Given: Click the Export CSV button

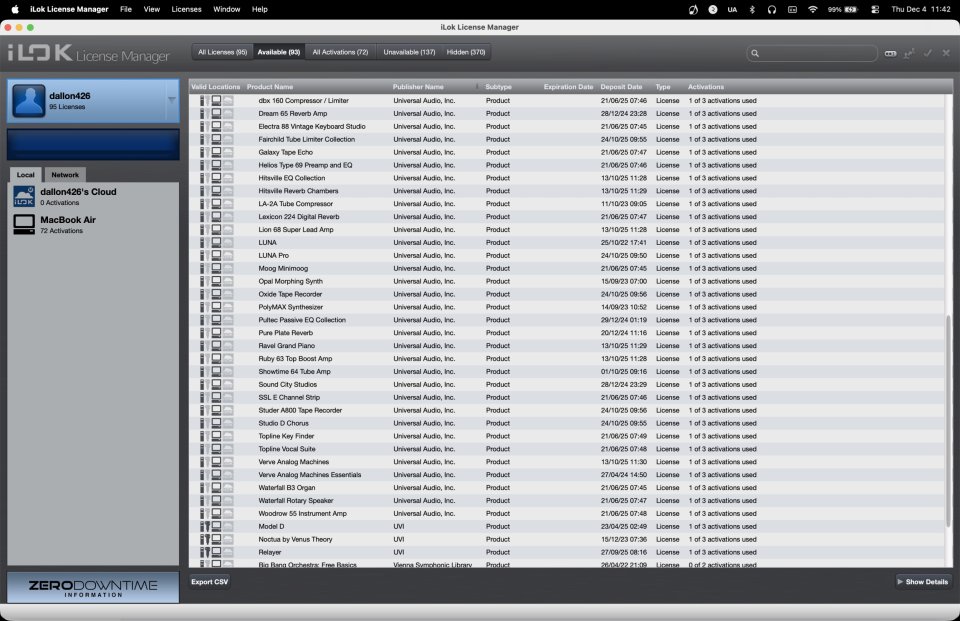Looking at the screenshot, I should click(x=210, y=581).
